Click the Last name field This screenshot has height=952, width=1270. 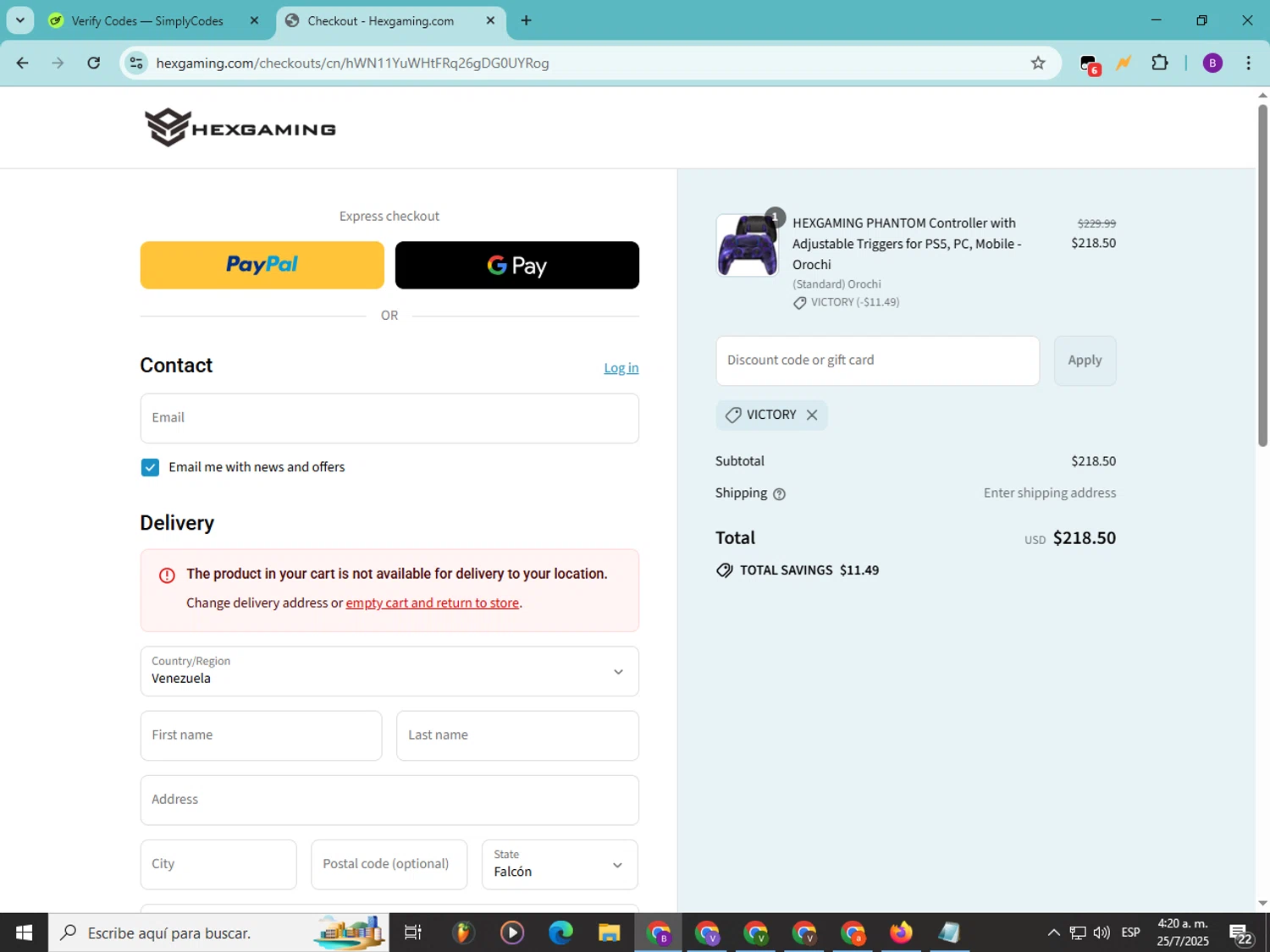[x=517, y=735]
